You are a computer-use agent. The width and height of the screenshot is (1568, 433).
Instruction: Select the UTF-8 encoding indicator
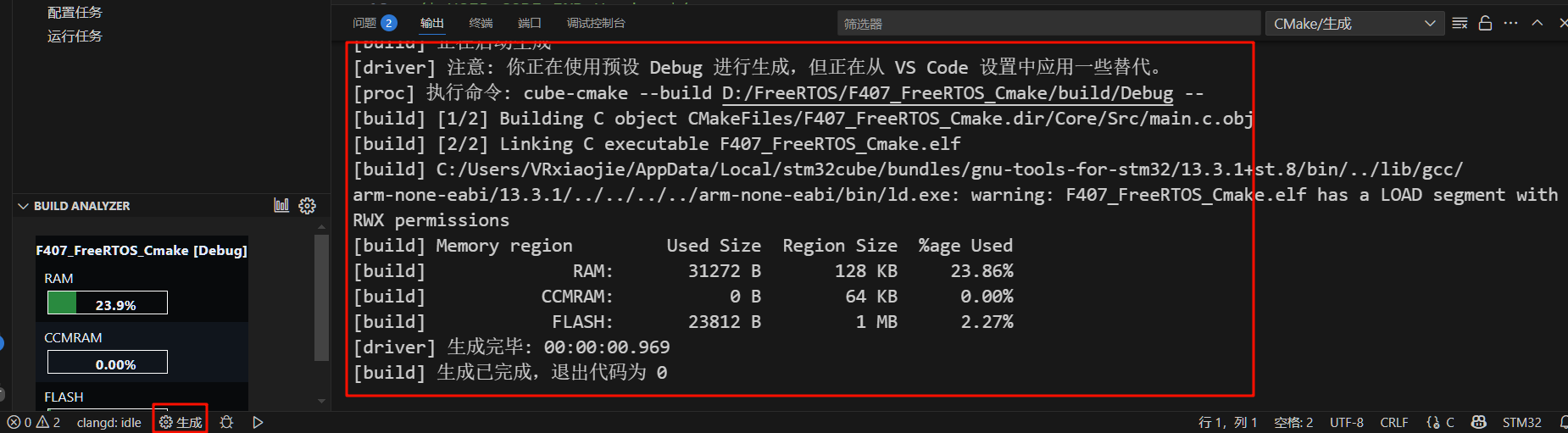1346,422
